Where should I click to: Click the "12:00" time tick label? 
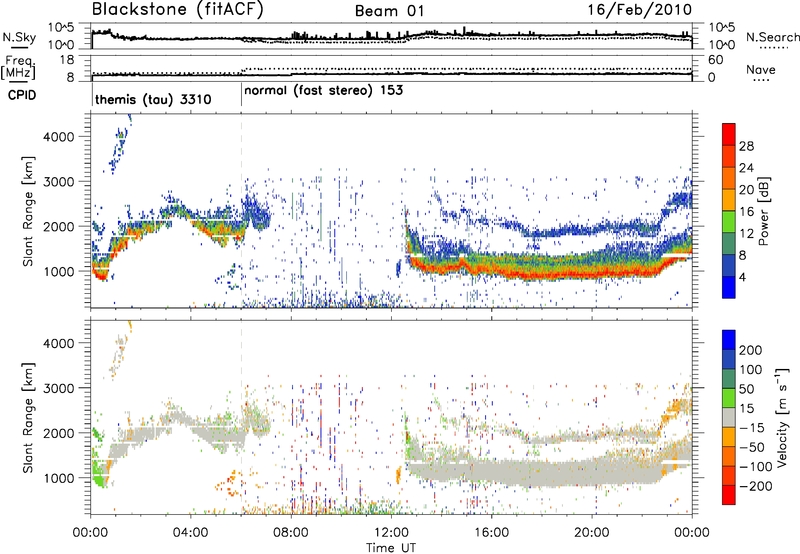[391, 533]
